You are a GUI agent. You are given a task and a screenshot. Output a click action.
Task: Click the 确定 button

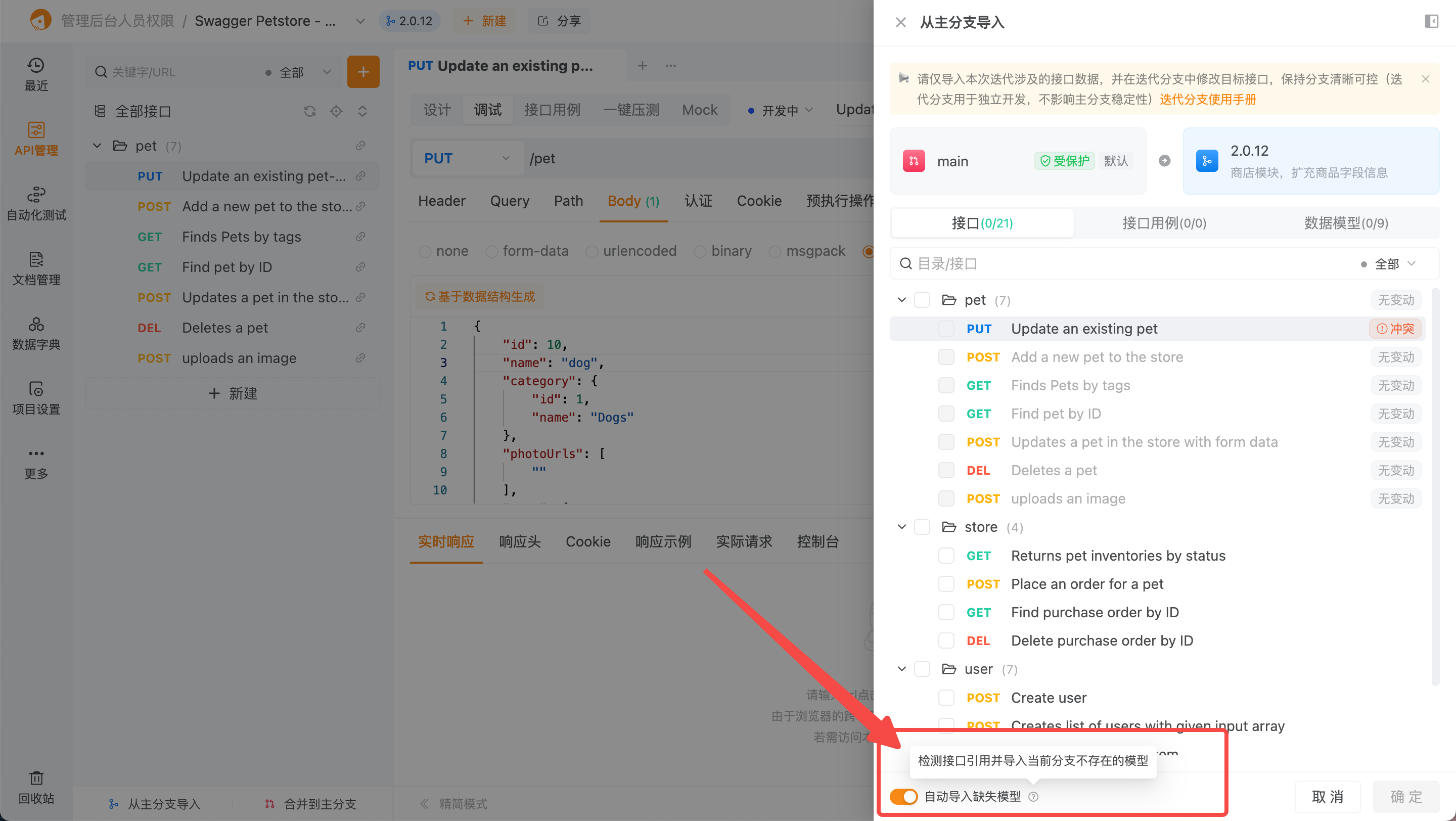pos(1405,797)
